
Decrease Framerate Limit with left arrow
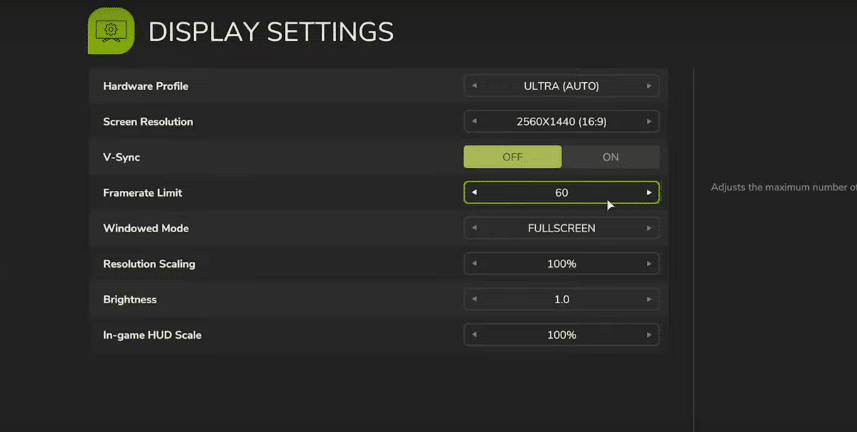tap(474, 192)
